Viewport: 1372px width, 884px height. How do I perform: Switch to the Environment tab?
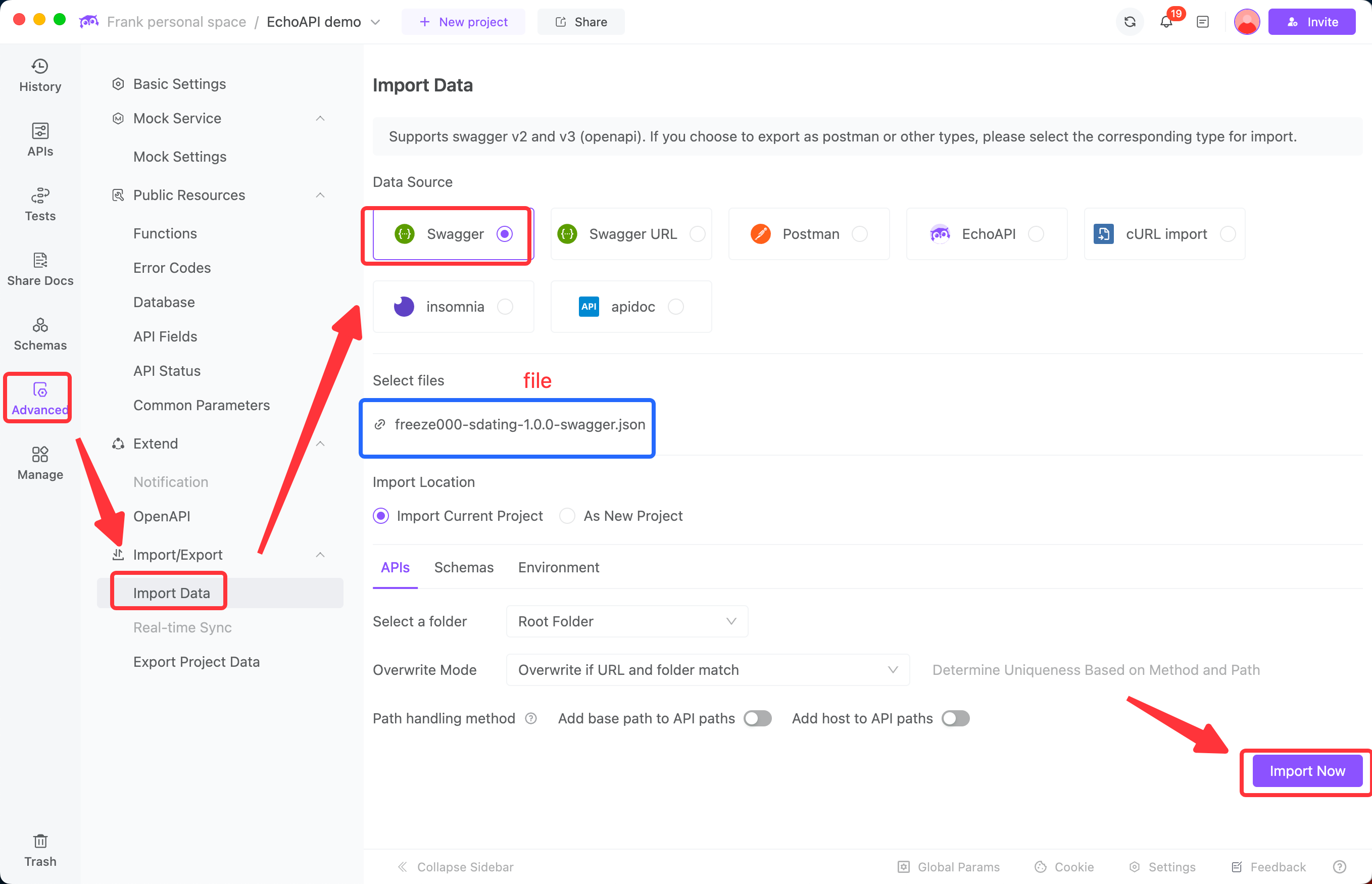pyautogui.click(x=558, y=567)
